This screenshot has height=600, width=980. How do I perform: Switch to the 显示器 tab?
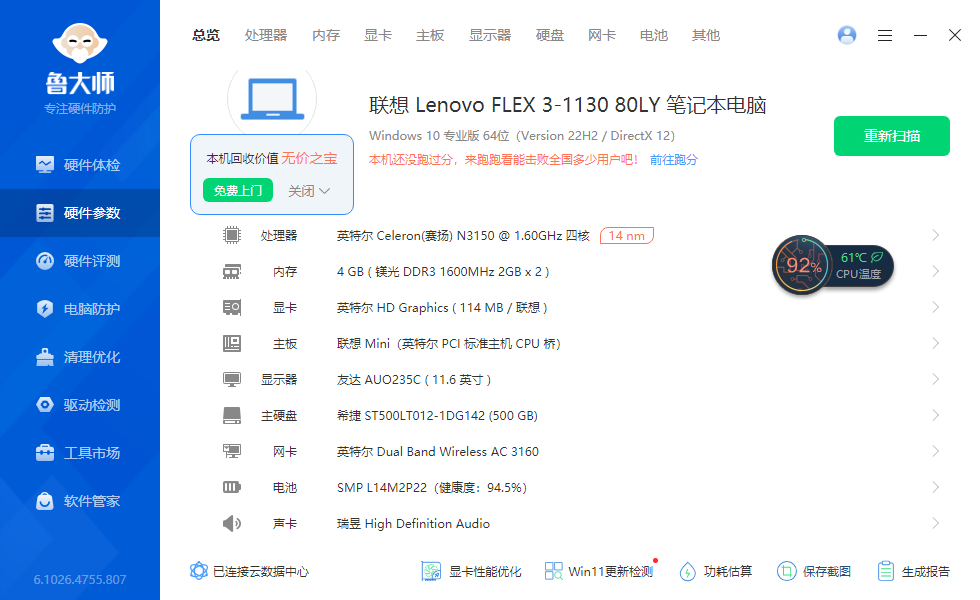490,36
